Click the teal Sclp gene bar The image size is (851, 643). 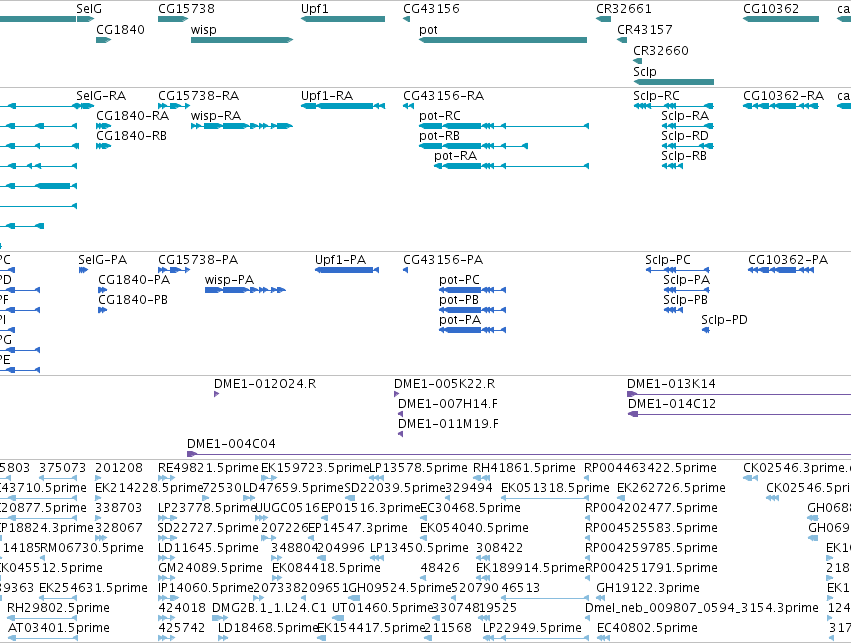tap(674, 82)
